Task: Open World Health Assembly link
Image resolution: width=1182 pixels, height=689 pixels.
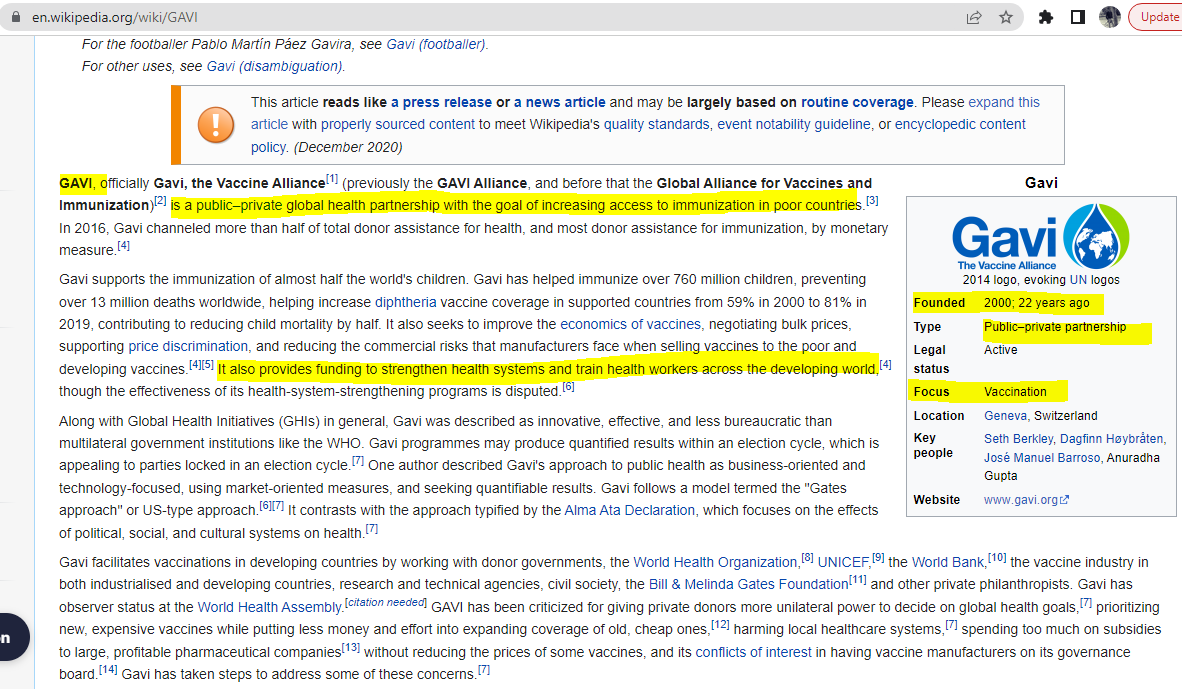Action: click(269, 607)
